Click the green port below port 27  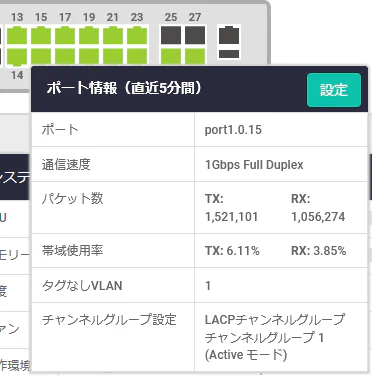click(x=195, y=56)
